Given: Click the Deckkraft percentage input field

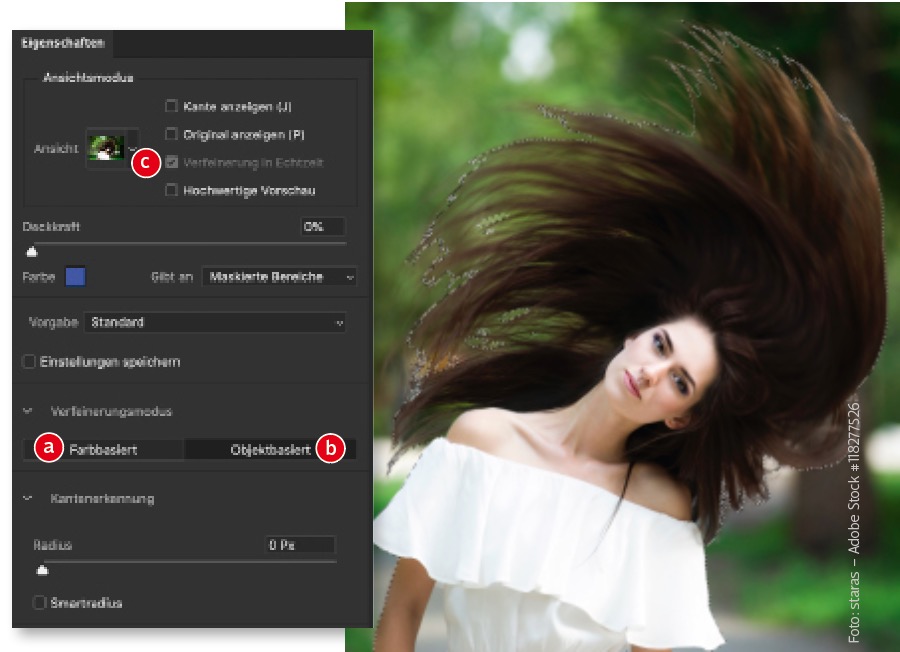Looking at the screenshot, I should pyautogui.click(x=321, y=227).
